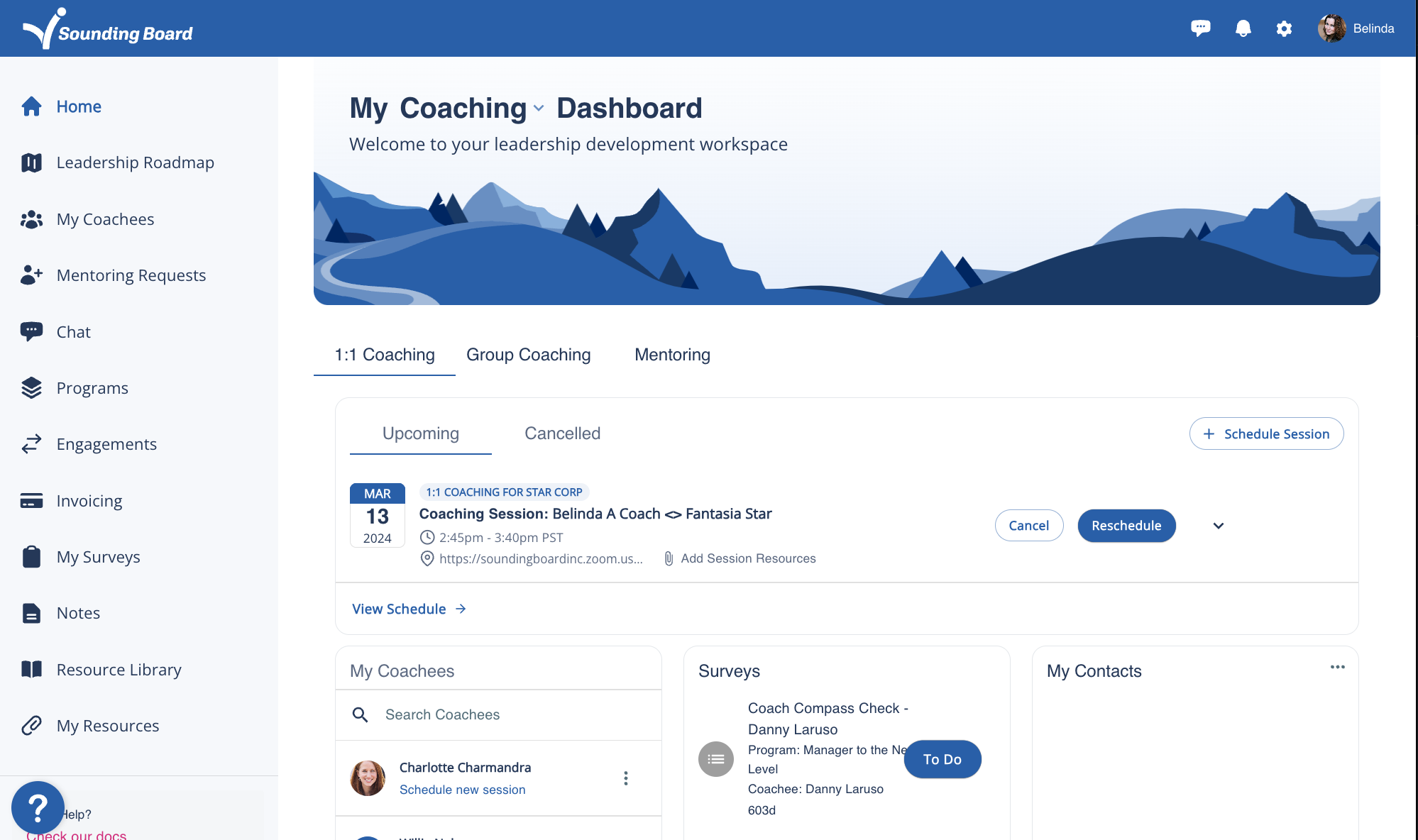Switch to the Group Coaching tab
Viewport: 1418px width, 840px height.
tap(528, 355)
